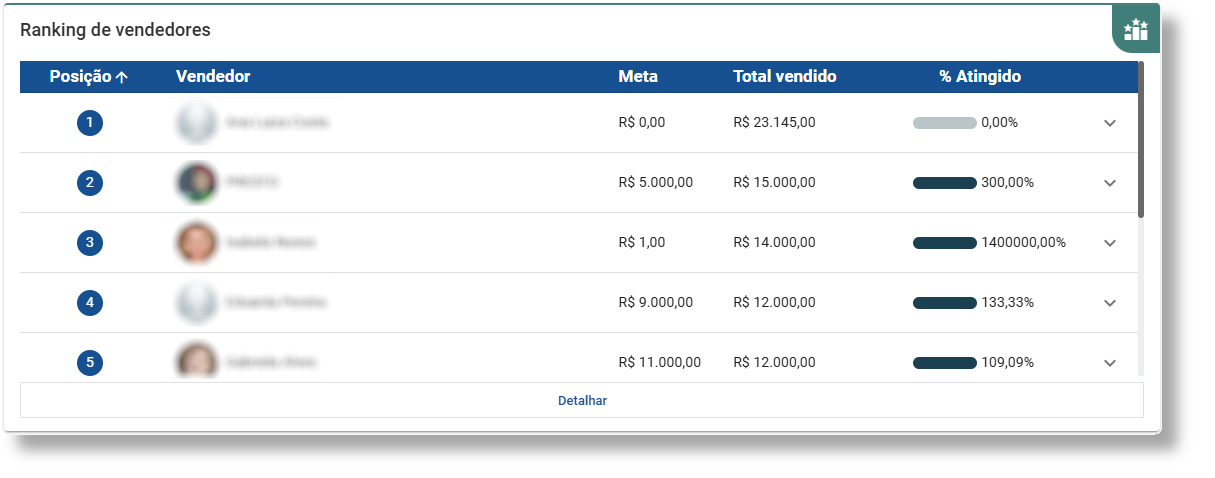Expand row with total R$ 23.145,00
The width and height of the screenshot is (1215, 478).
(1109, 123)
